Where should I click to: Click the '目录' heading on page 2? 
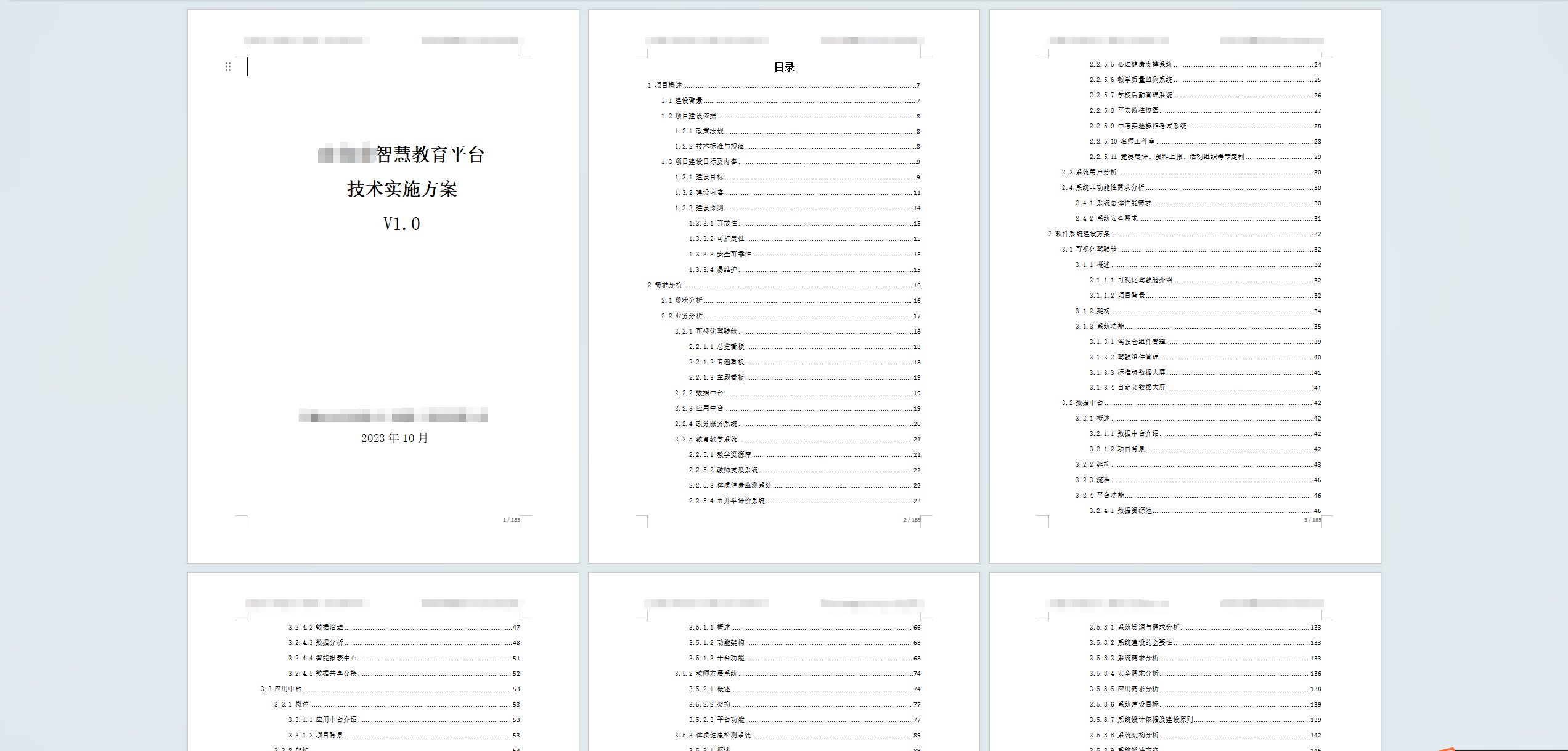click(784, 67)
